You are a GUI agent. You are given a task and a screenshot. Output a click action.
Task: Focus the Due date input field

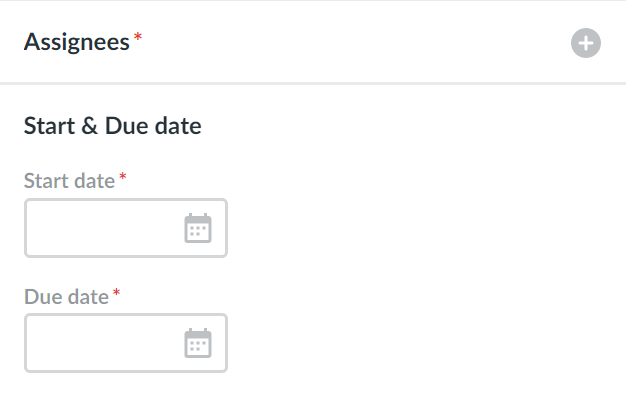(126, 343)
